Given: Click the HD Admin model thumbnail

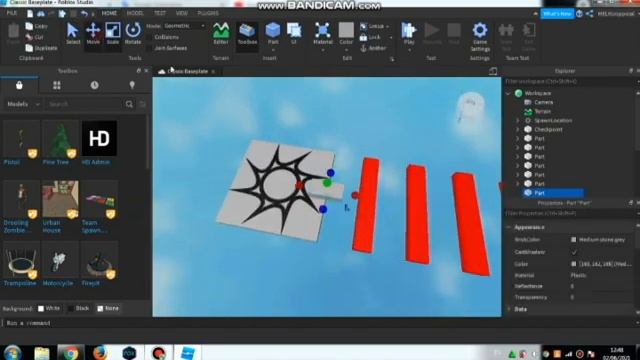Looking at the screenshot, I should [99, 138].
